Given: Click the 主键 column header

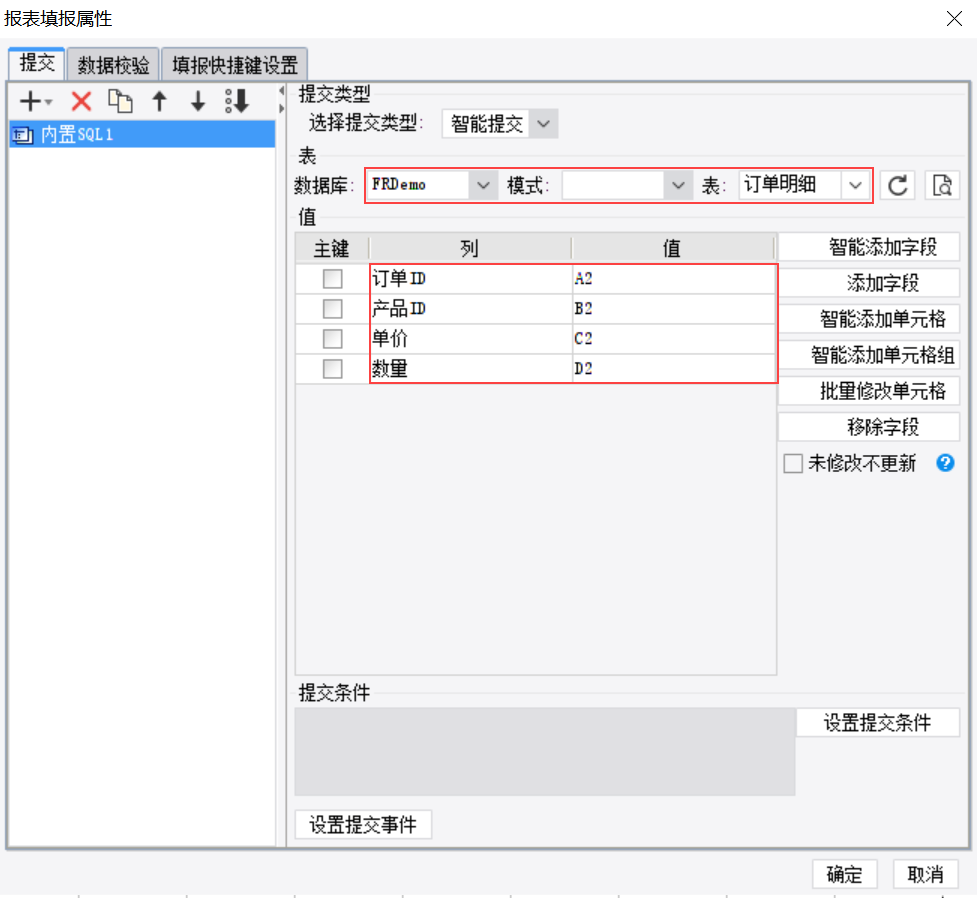Looking at the screenshot, I should [x=332, y=249].
